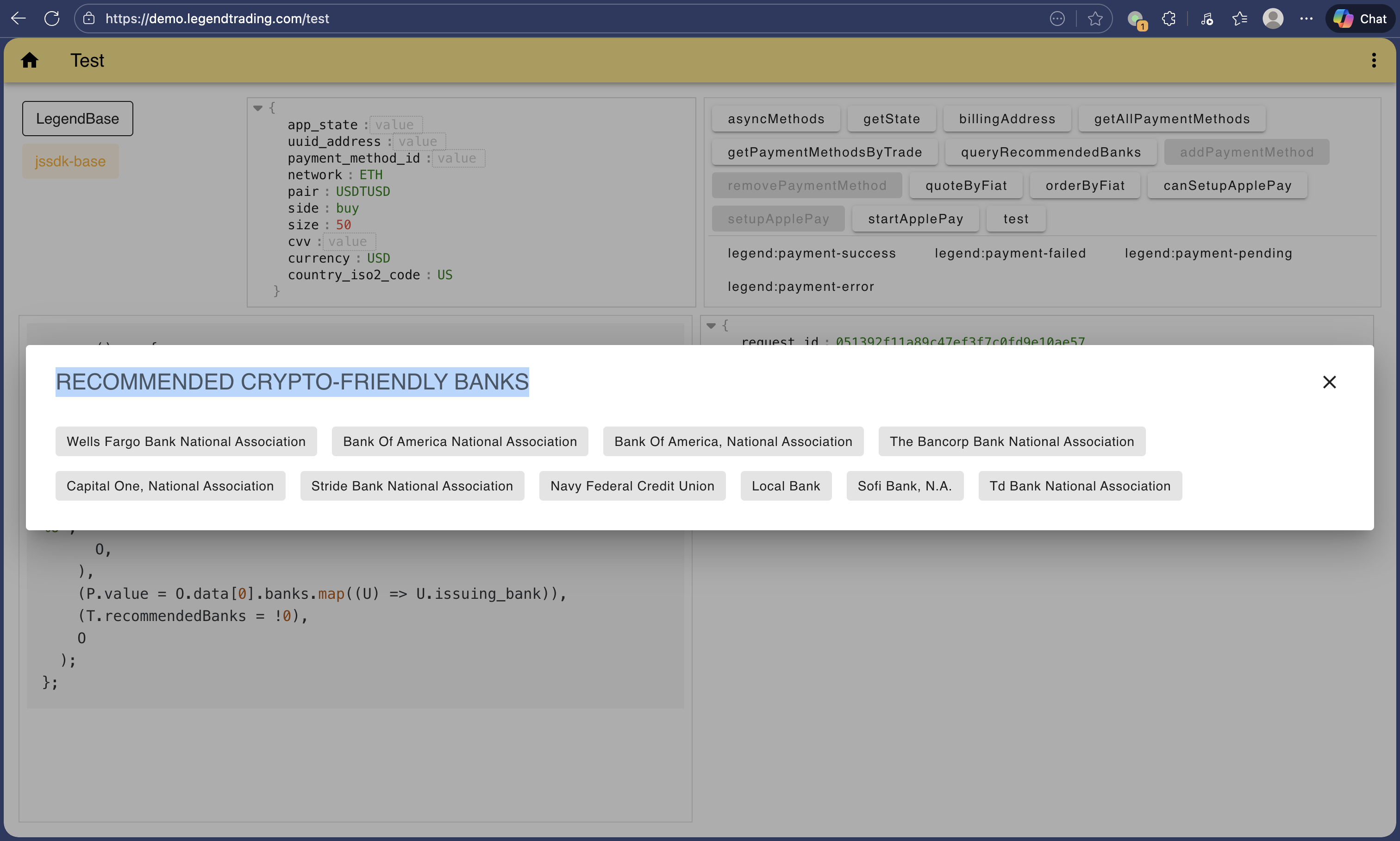Image resolution: width=1400 pixels, height=841 pixels.
Task: Click the side value buy
Action: point(347,208)
